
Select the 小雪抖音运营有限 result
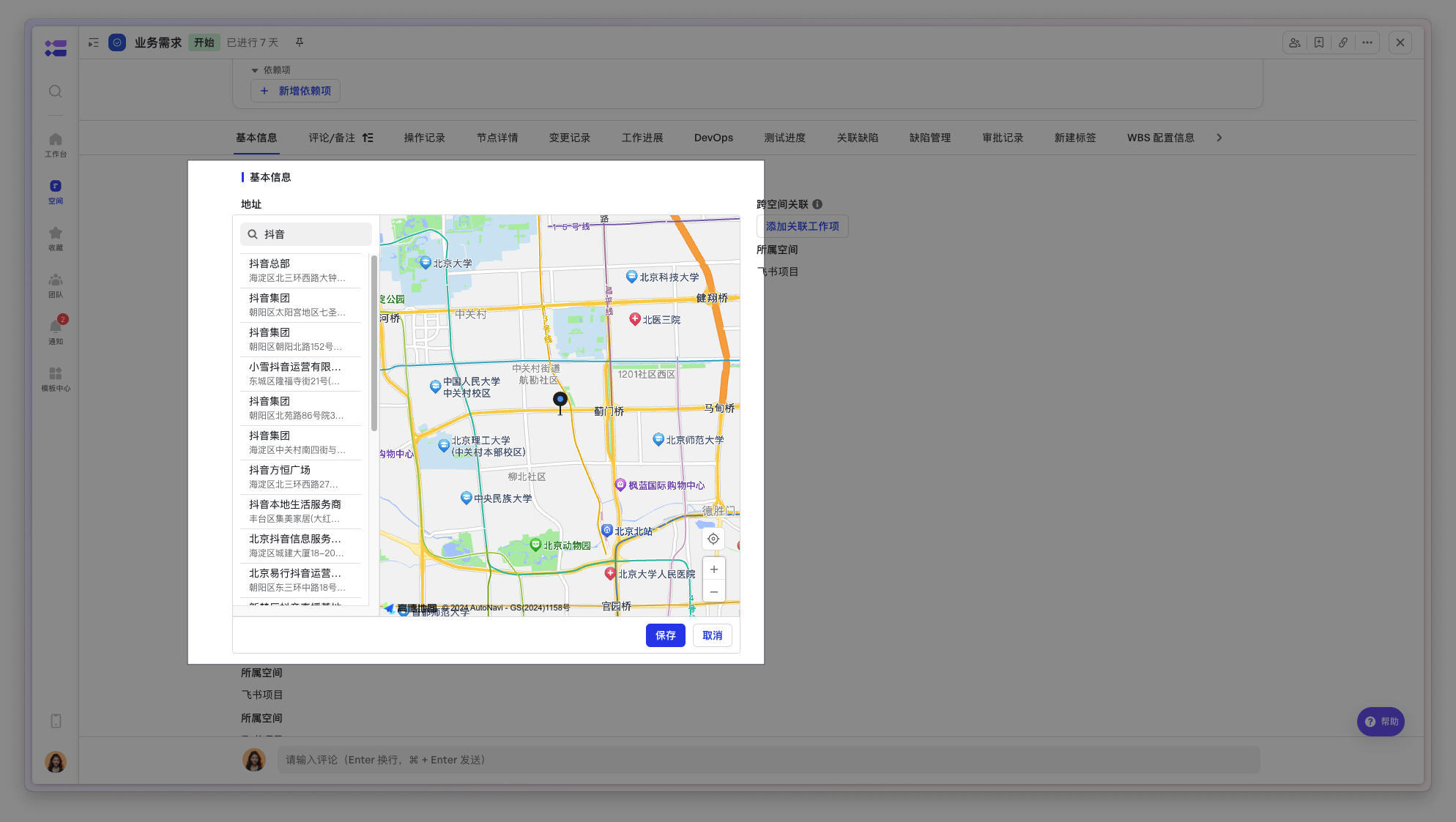[300, 374]
